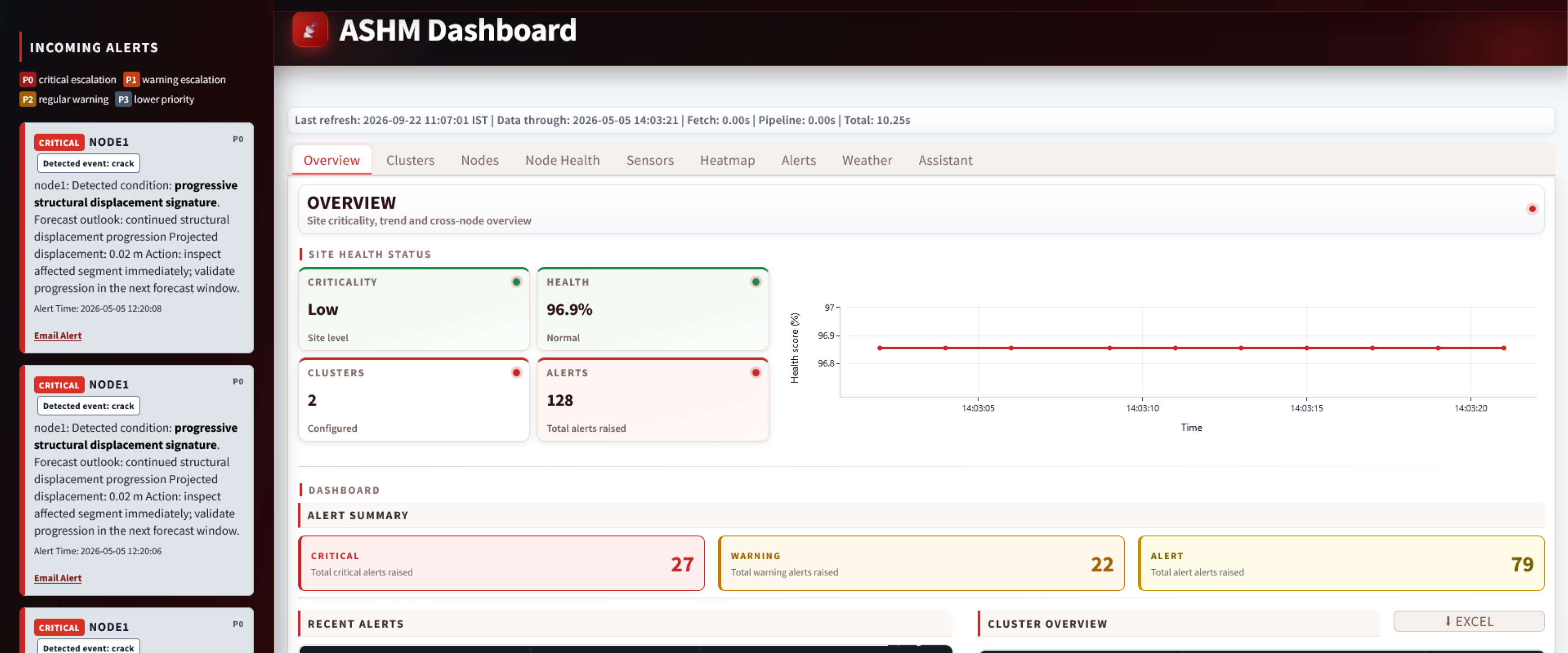Screen dimensions: 1568x653
Task: Open the Nodes tab
Action: click(x=480, y=160)
